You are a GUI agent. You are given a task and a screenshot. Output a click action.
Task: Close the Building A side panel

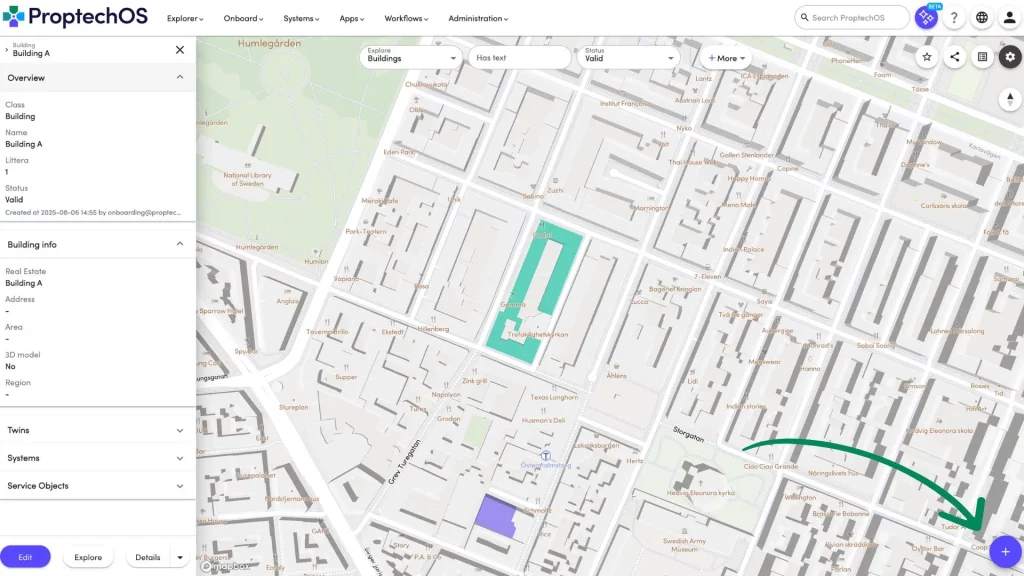coord(180,49)
